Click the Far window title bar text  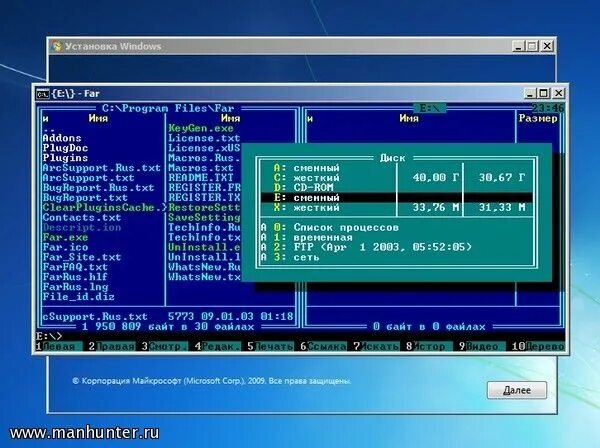pos(75,94)
